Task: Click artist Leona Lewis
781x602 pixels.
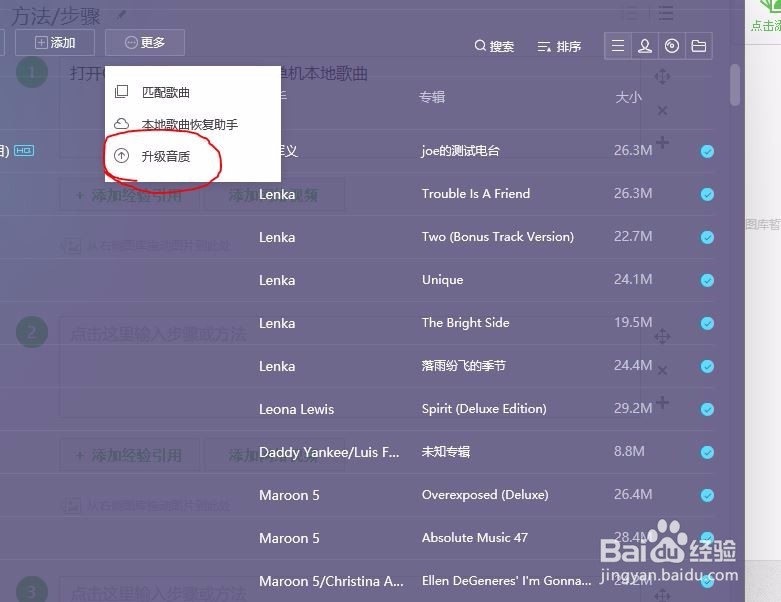Action: click(296, 409)
